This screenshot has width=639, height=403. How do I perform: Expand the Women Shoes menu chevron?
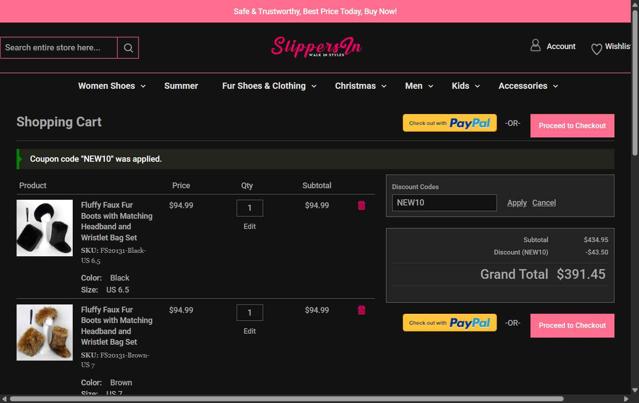pos(143,86)
